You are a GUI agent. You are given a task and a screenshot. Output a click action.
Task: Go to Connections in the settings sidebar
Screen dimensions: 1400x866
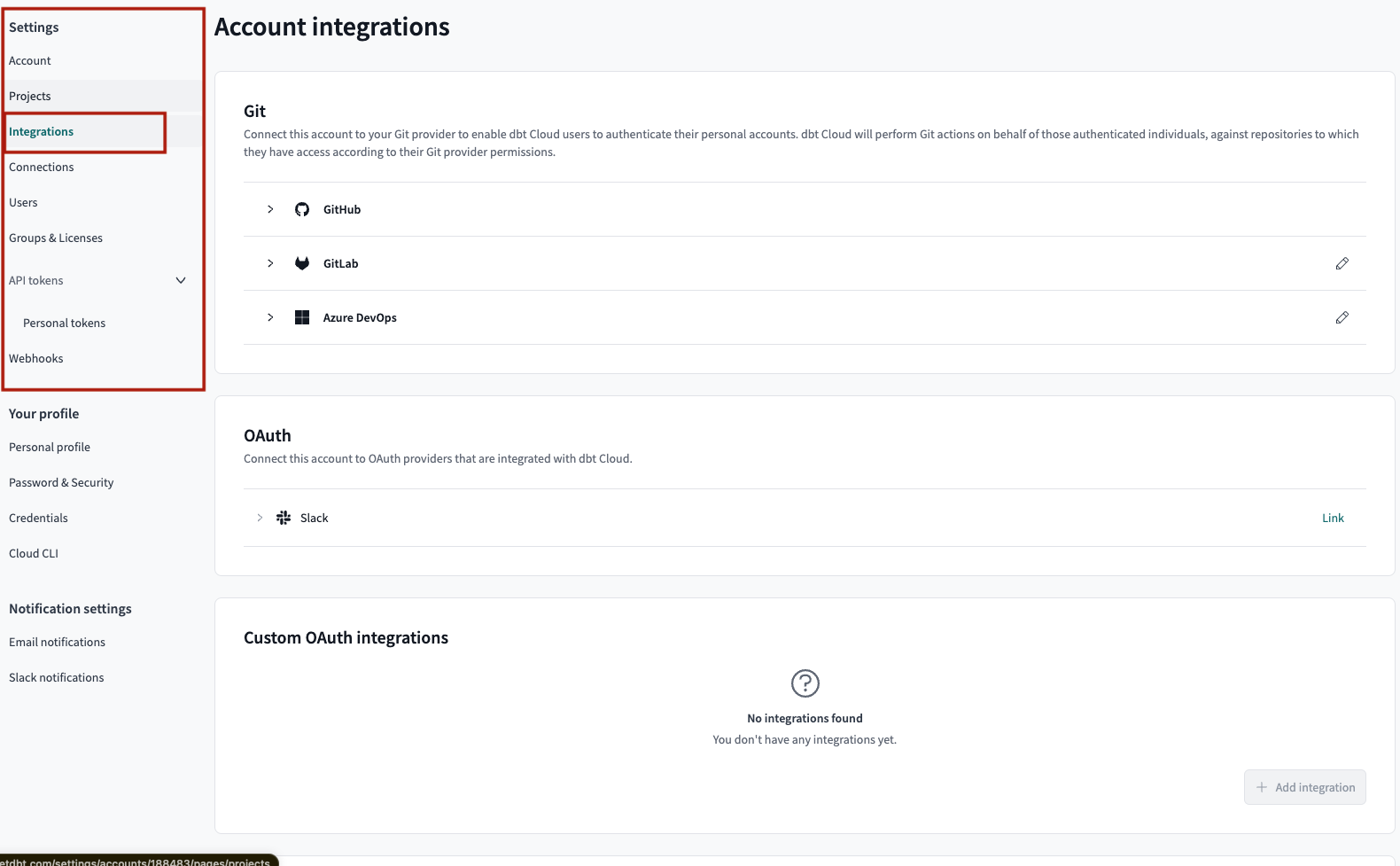point(42,168)
